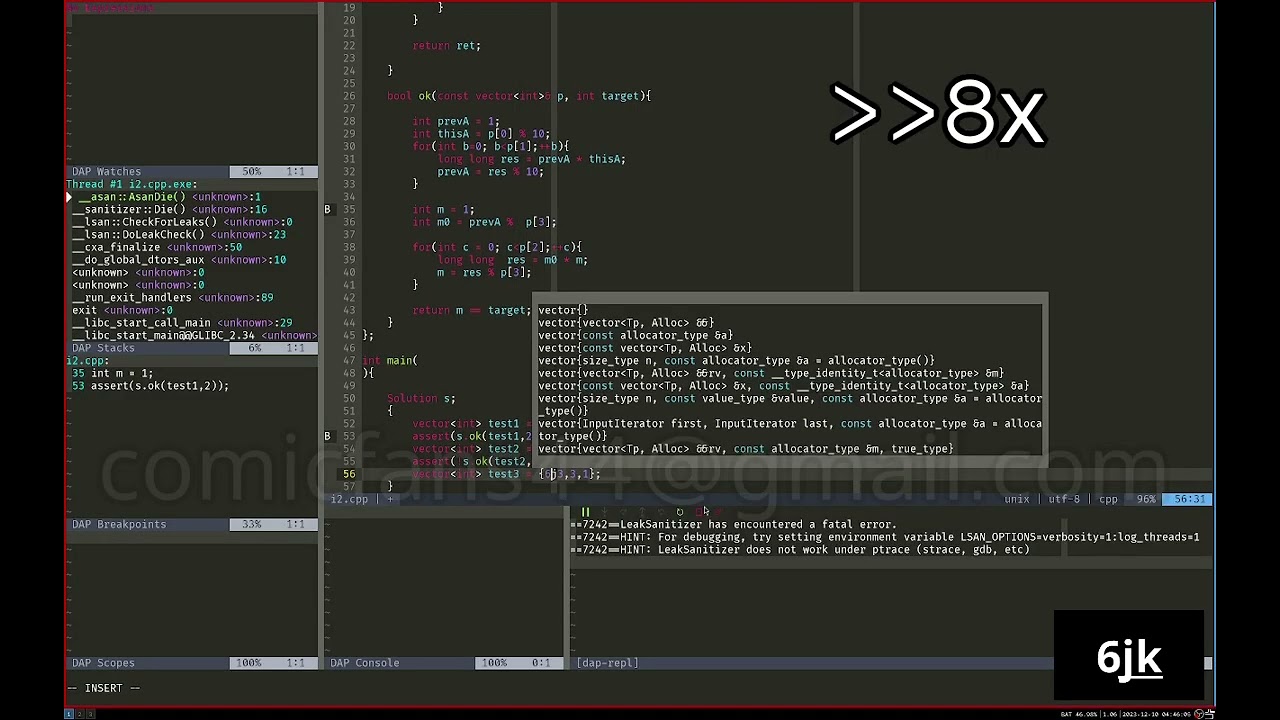Select stack frame exit <unknown>:0
Screen dimensions: 1280x720
point(122,310)
